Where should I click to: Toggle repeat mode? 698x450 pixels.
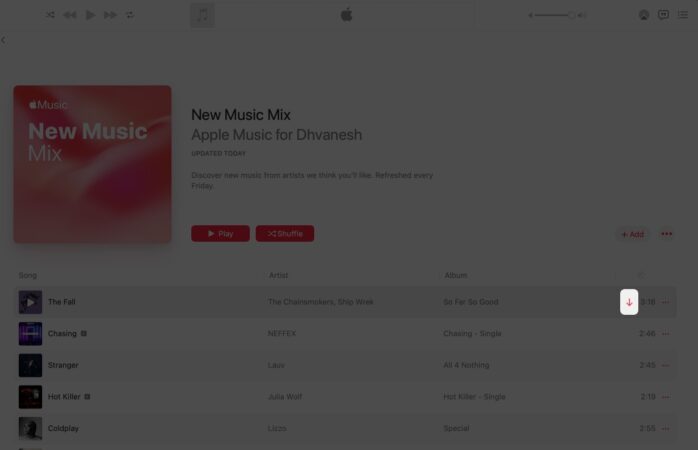pyautogui.click(x=130, y=15)
